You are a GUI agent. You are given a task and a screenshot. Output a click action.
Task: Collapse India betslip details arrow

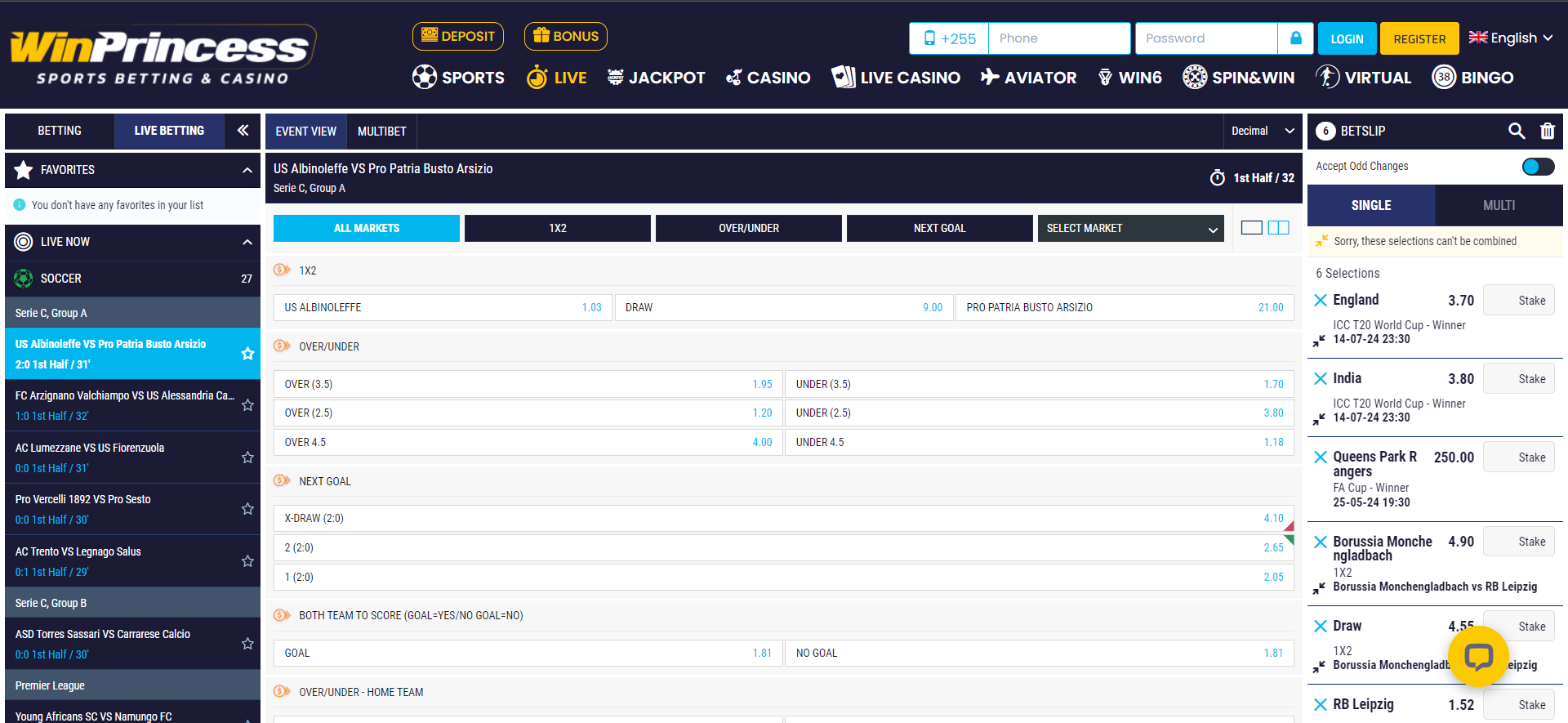[1319, 419]
